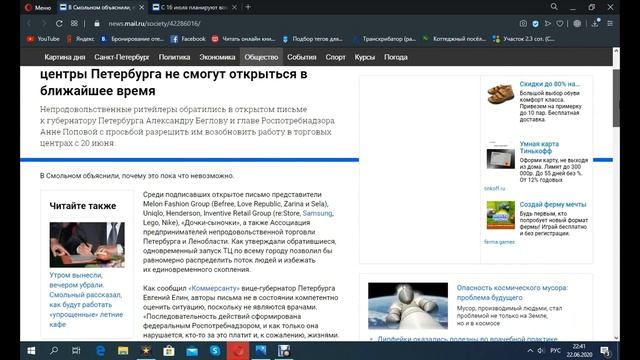Open the ad blocker shield icon
The image size is (640, 360).
[536, 24]
